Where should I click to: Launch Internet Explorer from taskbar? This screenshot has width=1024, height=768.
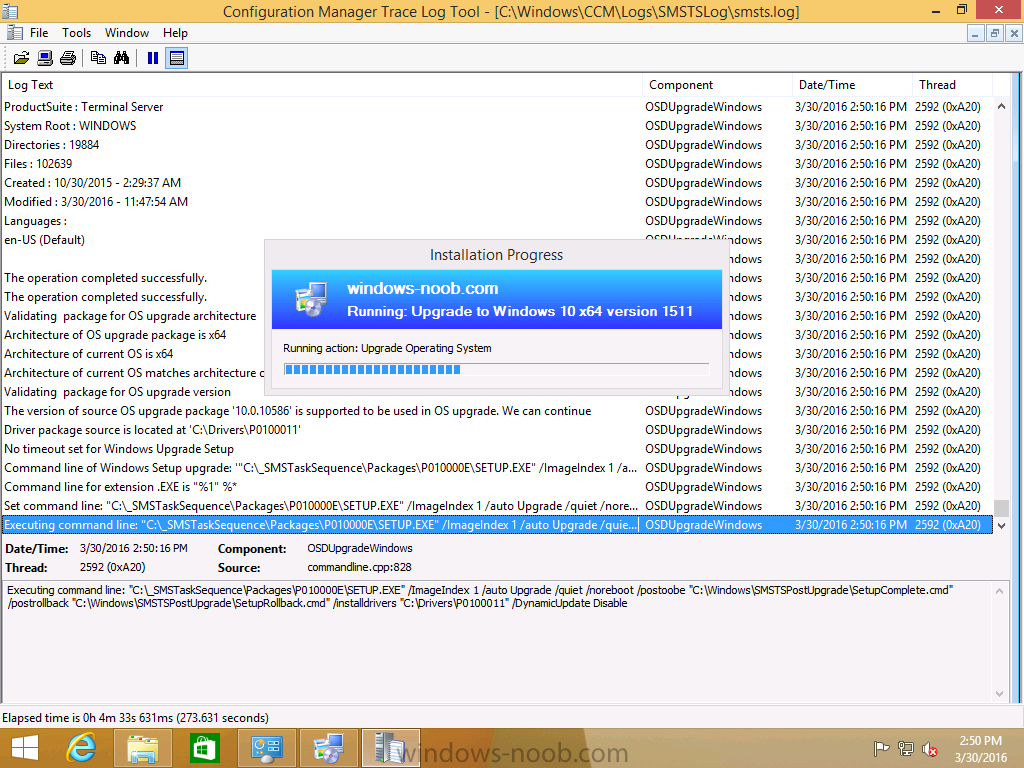[82, 748]
